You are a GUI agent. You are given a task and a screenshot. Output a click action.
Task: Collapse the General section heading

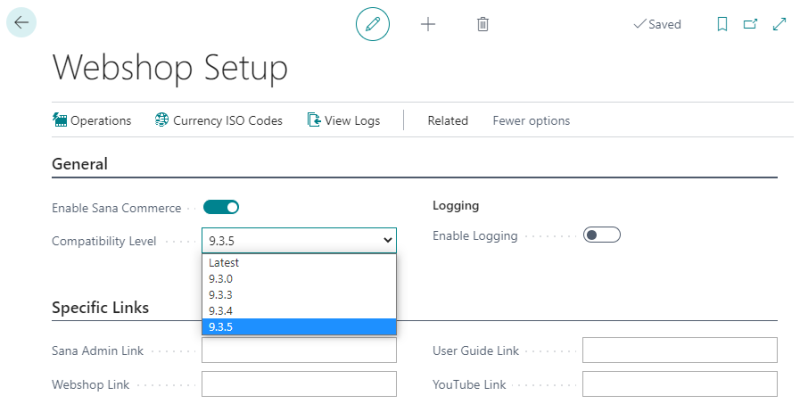tap(80, 164)
